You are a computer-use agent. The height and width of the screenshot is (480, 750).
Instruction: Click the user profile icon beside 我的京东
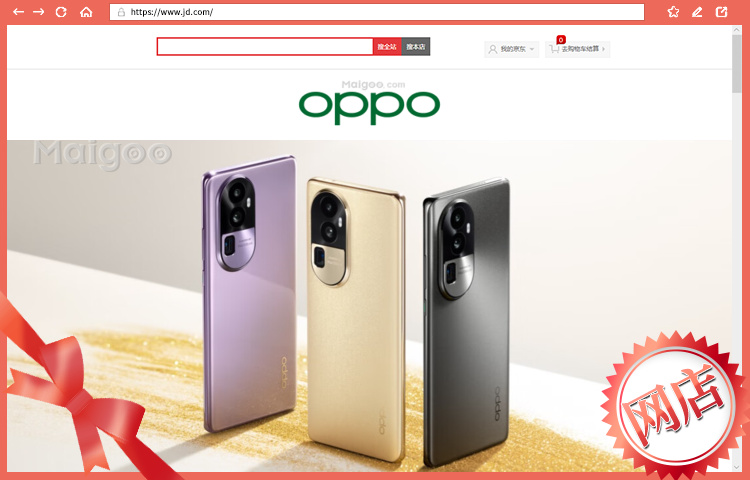(493, 49)
